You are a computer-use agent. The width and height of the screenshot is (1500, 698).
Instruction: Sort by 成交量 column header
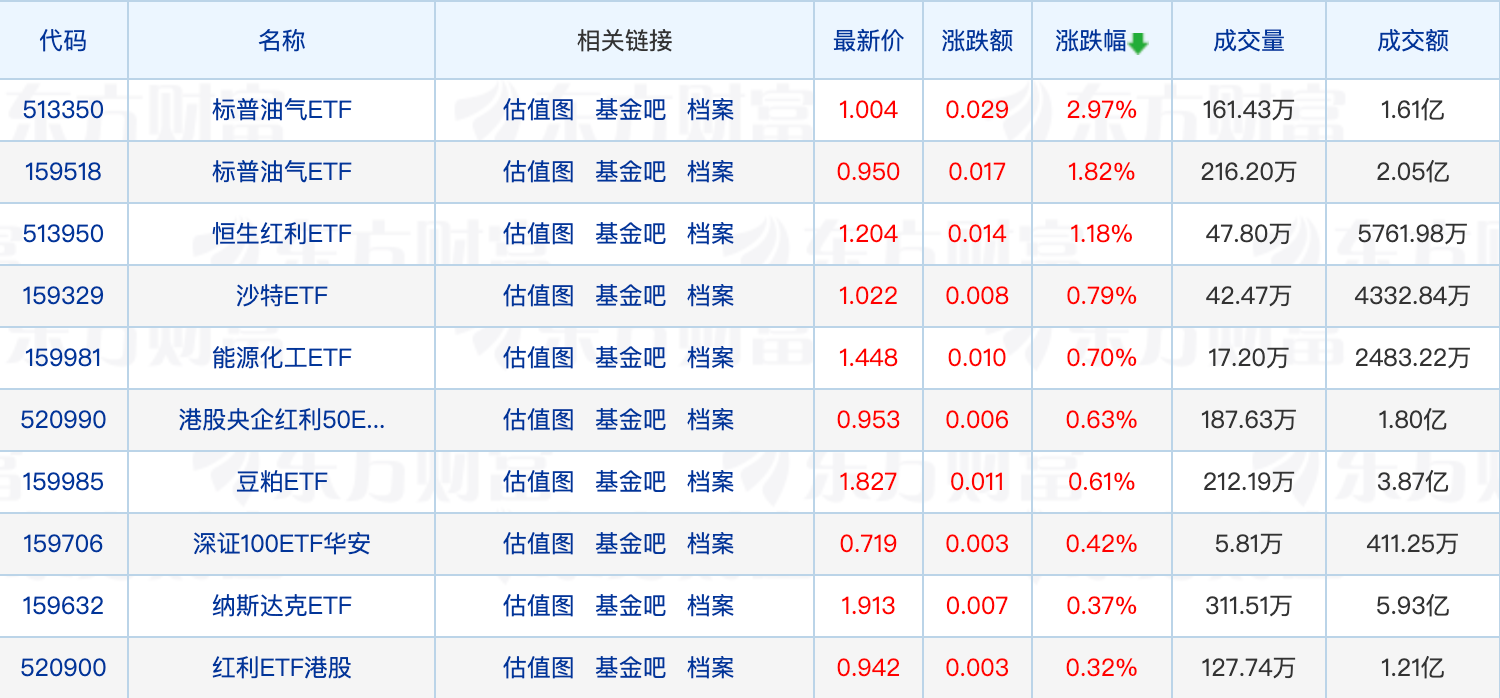pos(1248,41)
